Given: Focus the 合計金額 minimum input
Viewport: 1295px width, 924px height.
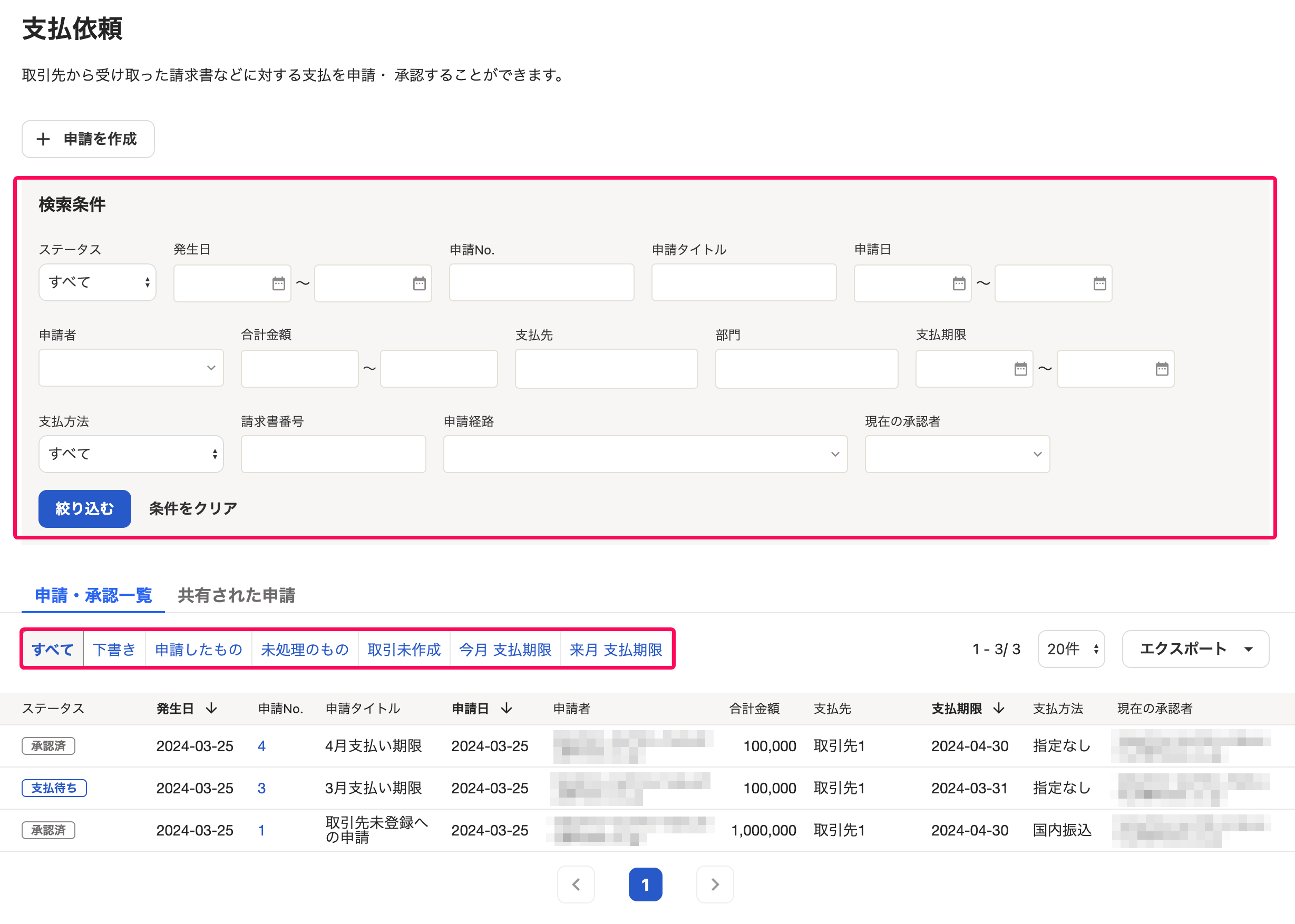Looking at the screenshot, I should click(299, 369).
